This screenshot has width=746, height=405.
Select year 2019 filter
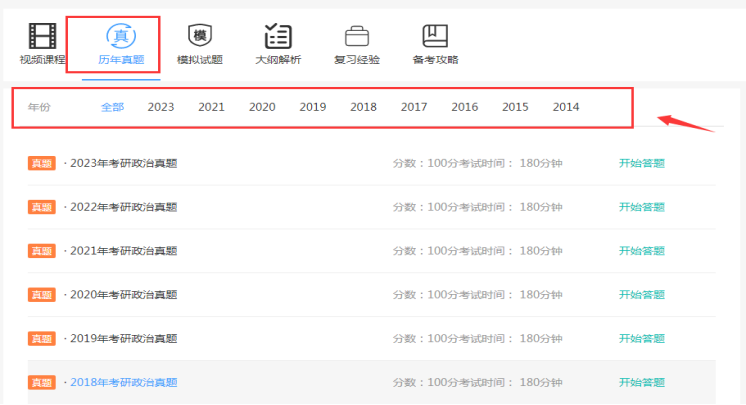(313, 107)
